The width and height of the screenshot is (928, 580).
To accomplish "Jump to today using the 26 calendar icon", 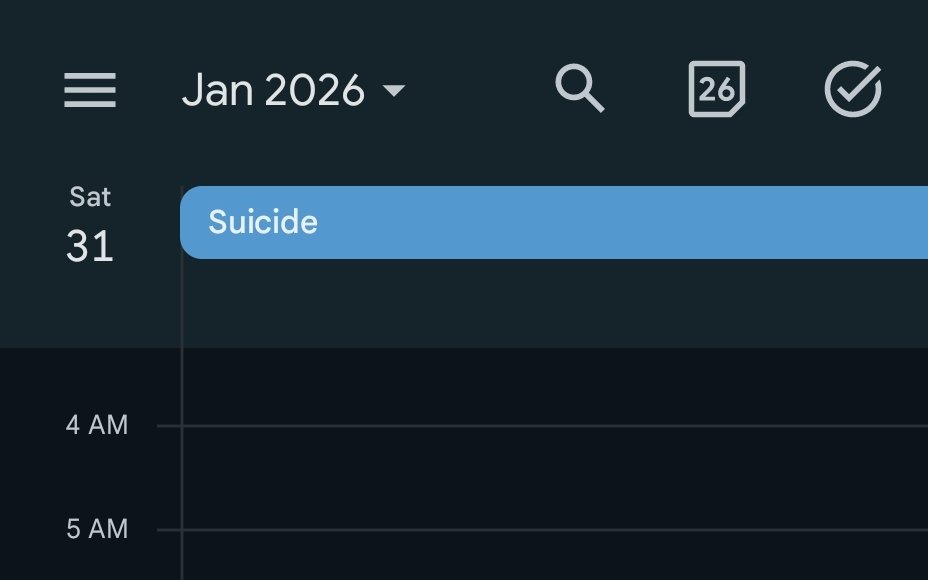I will pos(717,89).
